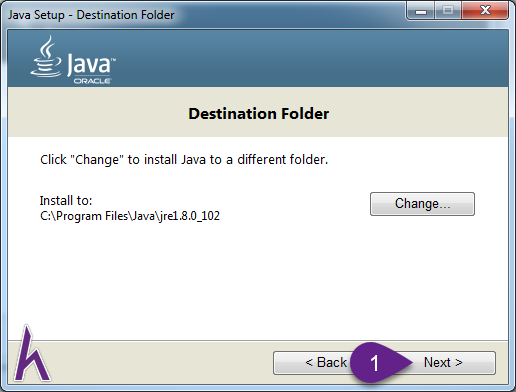Open folder chooser via Change... button
Viewport: 516px width, 392px height.
422,204
